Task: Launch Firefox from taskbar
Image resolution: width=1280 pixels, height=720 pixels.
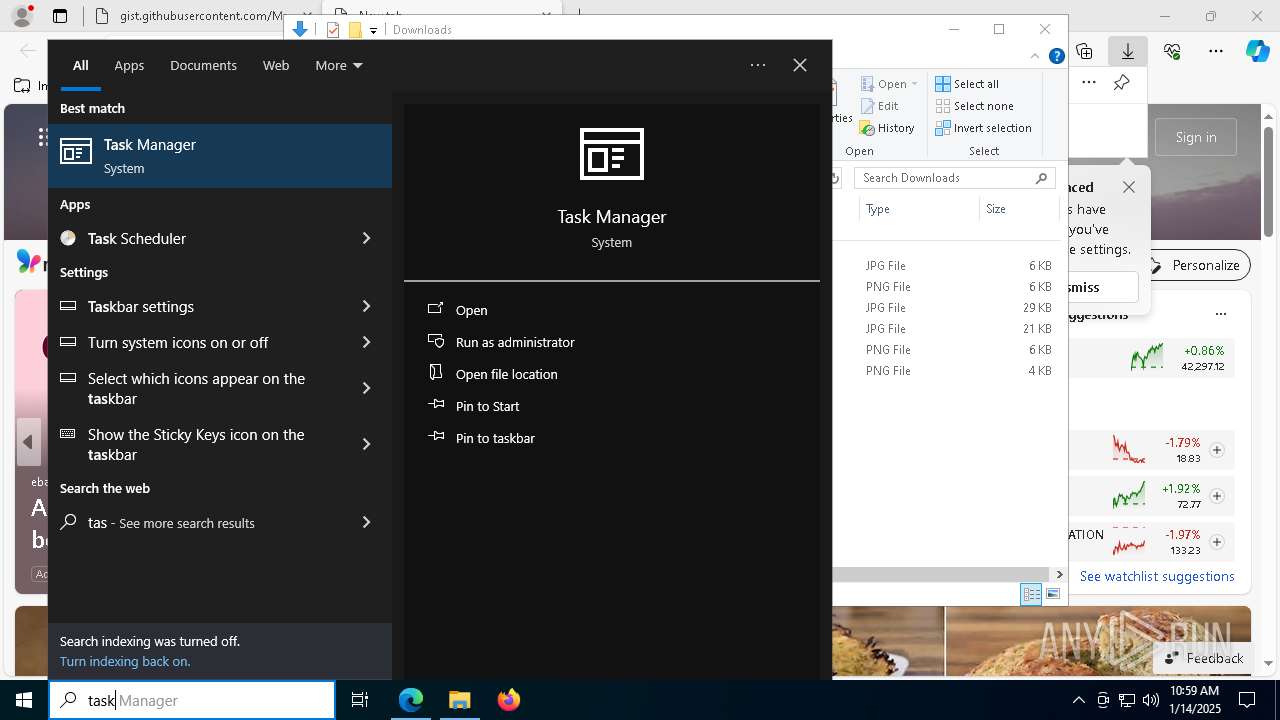Action: (x=509, y=700)
